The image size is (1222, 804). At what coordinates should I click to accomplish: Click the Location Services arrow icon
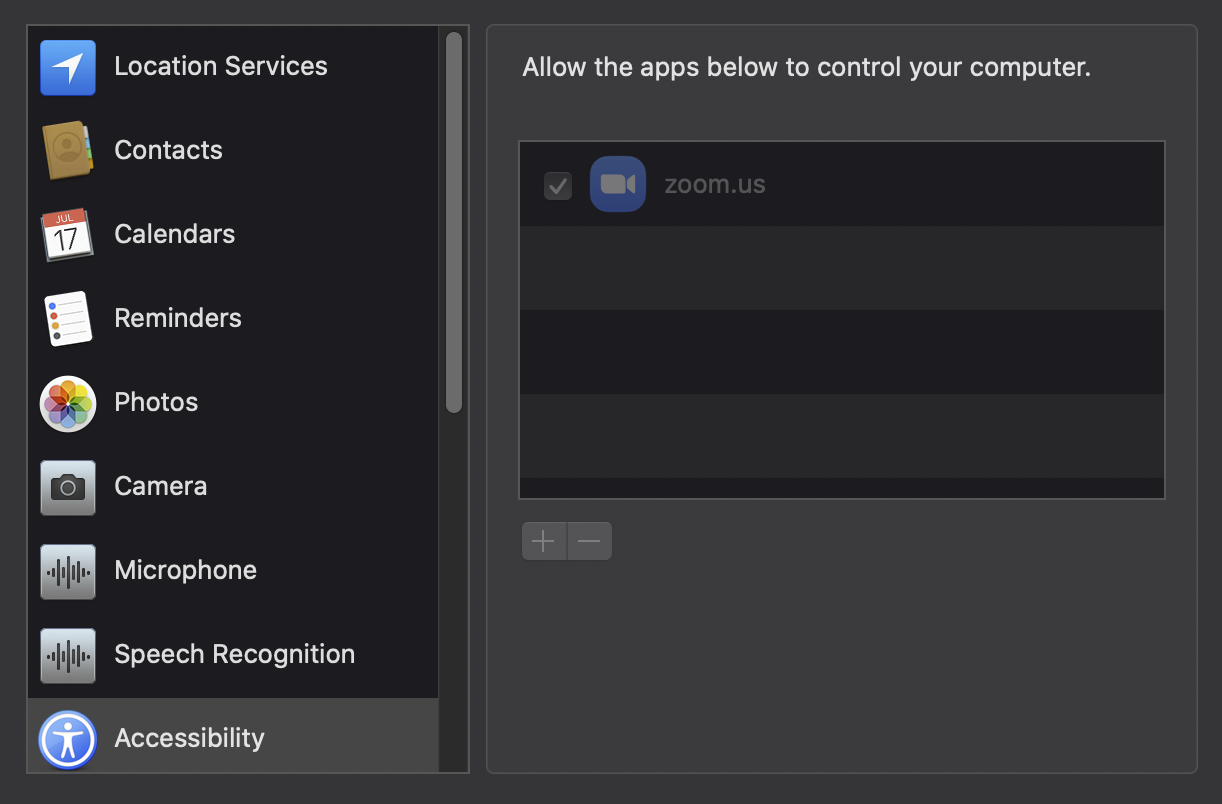click(x=68, y=67)
